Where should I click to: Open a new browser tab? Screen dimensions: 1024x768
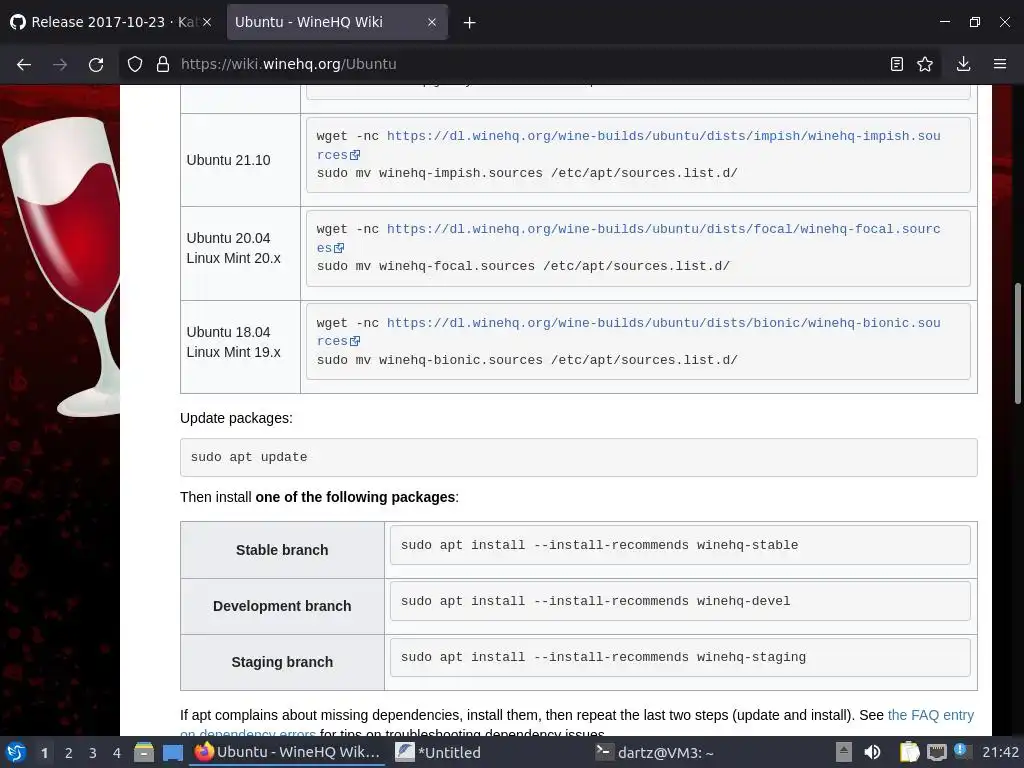[x=470, y=23]
